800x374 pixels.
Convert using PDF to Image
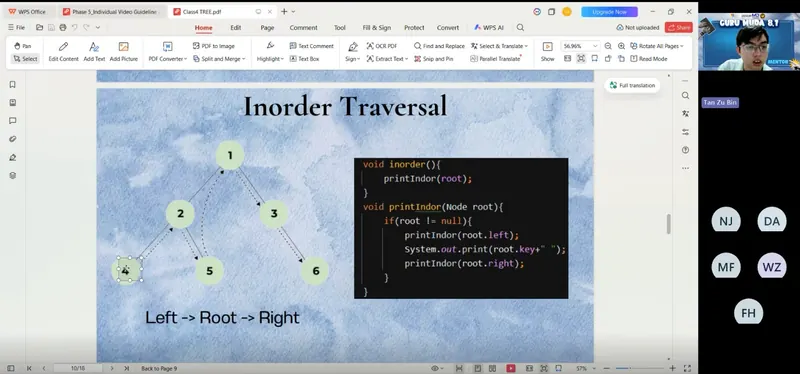[213, 46]
